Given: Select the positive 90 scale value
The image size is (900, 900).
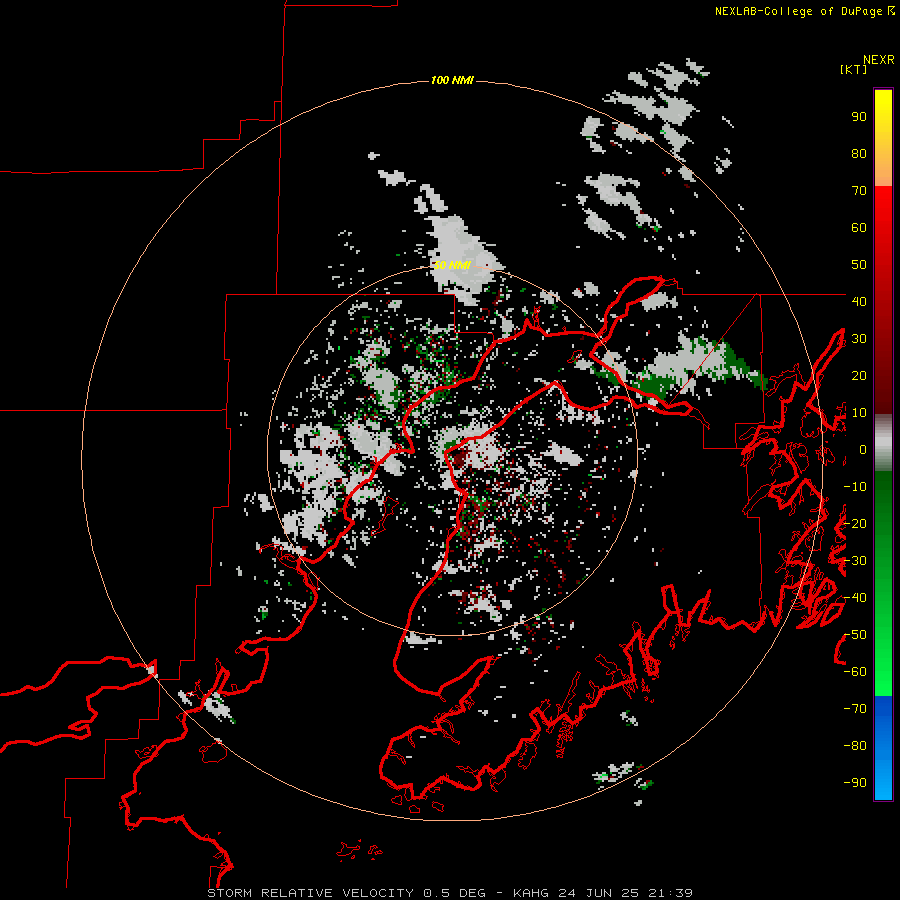Looking at the screenshot, I should tap(859, 117).
